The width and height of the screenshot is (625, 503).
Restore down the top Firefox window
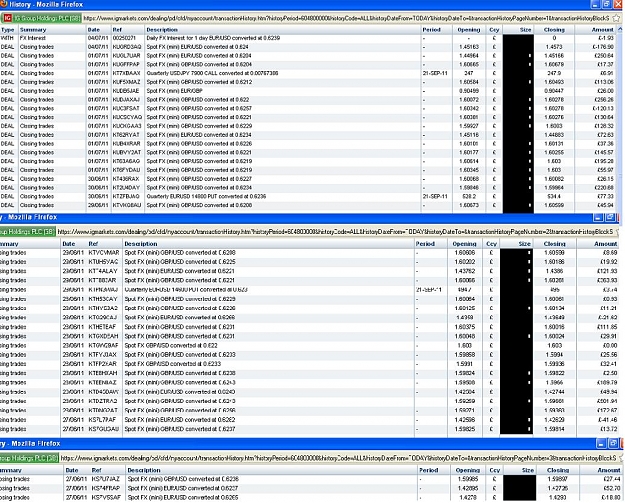606,4
